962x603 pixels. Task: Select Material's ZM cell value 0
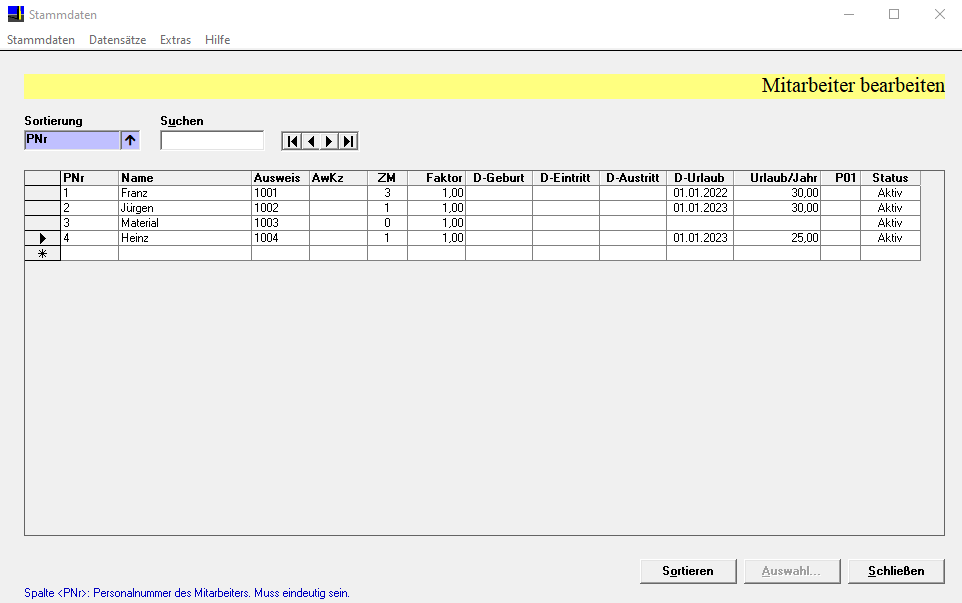point(387,223)
